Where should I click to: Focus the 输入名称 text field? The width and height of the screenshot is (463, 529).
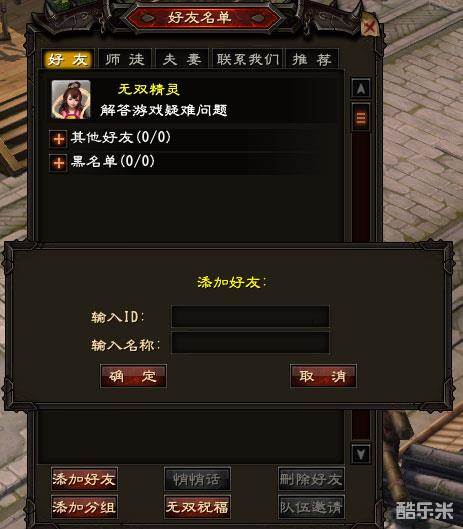click(x=250, y=343)
